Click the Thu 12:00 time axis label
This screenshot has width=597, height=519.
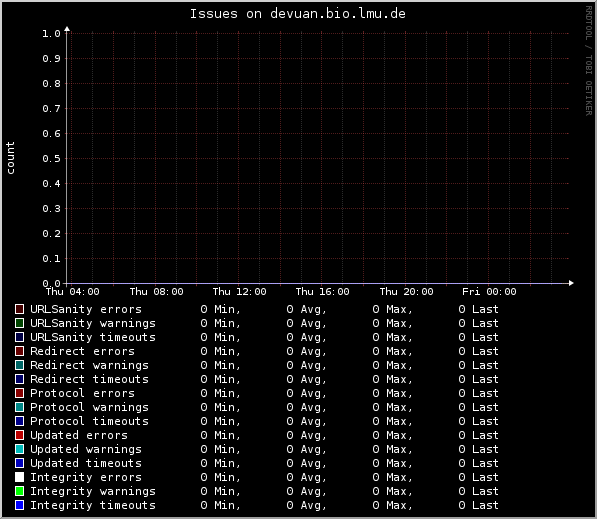tap(239, 292)
